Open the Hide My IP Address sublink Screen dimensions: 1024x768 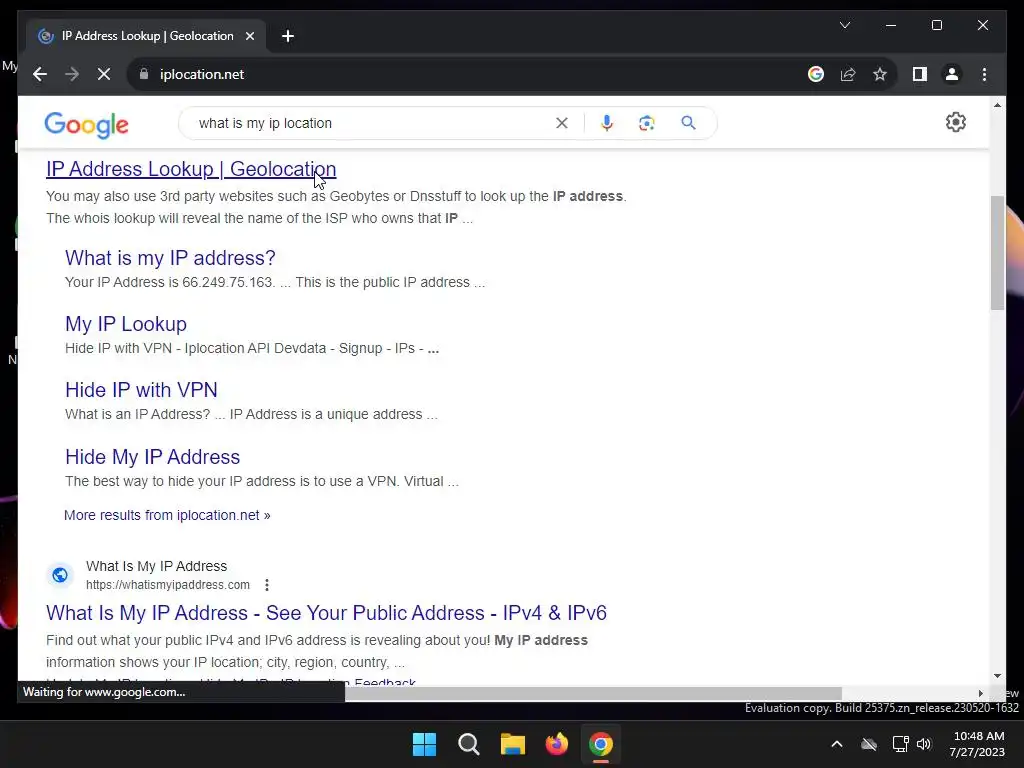[x=152, y=456]
